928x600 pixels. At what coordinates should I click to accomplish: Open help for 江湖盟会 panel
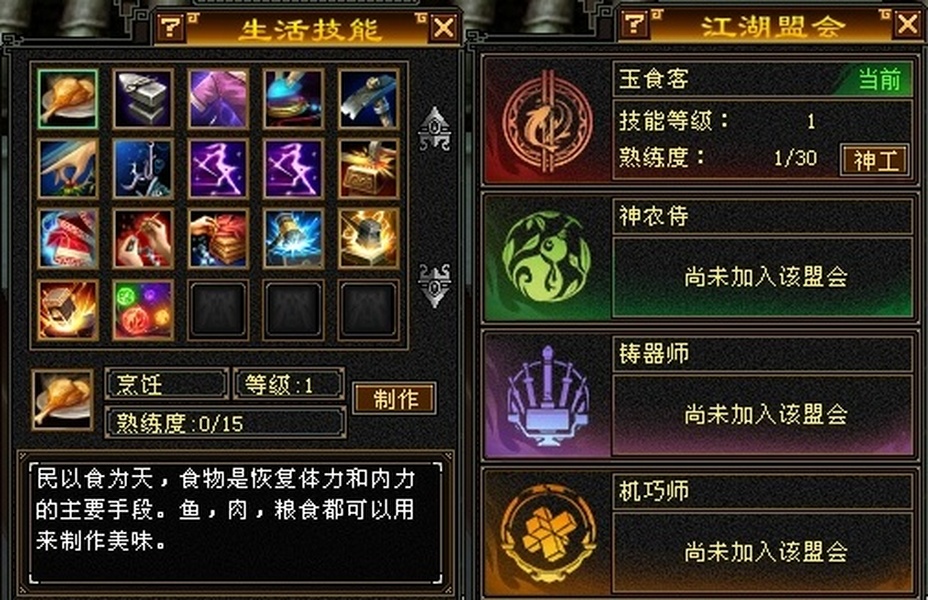point(635,24)
